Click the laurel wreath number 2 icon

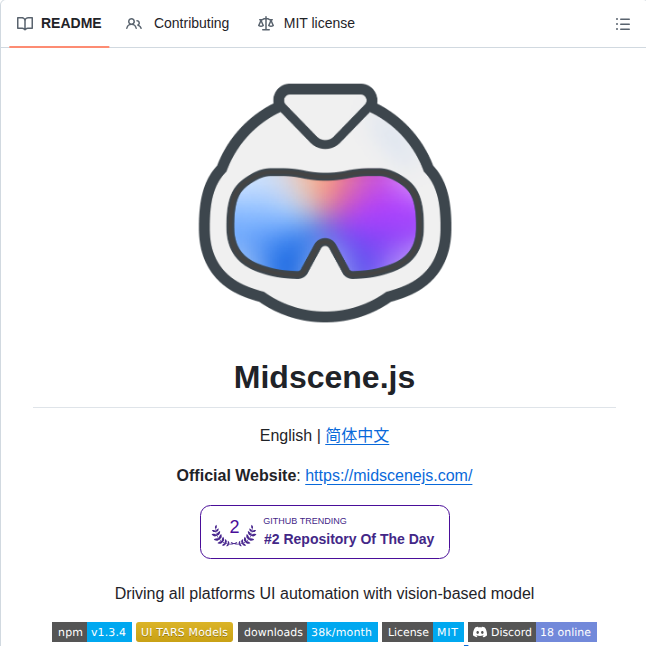point(234,532)
